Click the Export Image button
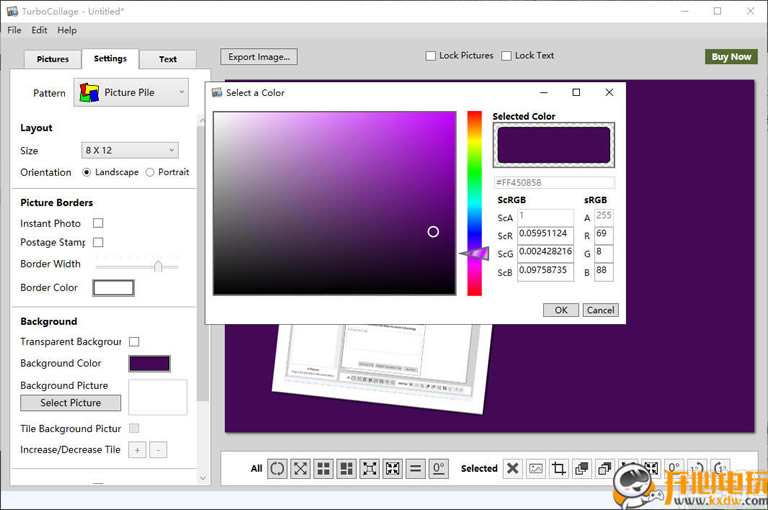The width and height of the screenshot is (768, 510). pyautogui.click(x=259, y=57)
